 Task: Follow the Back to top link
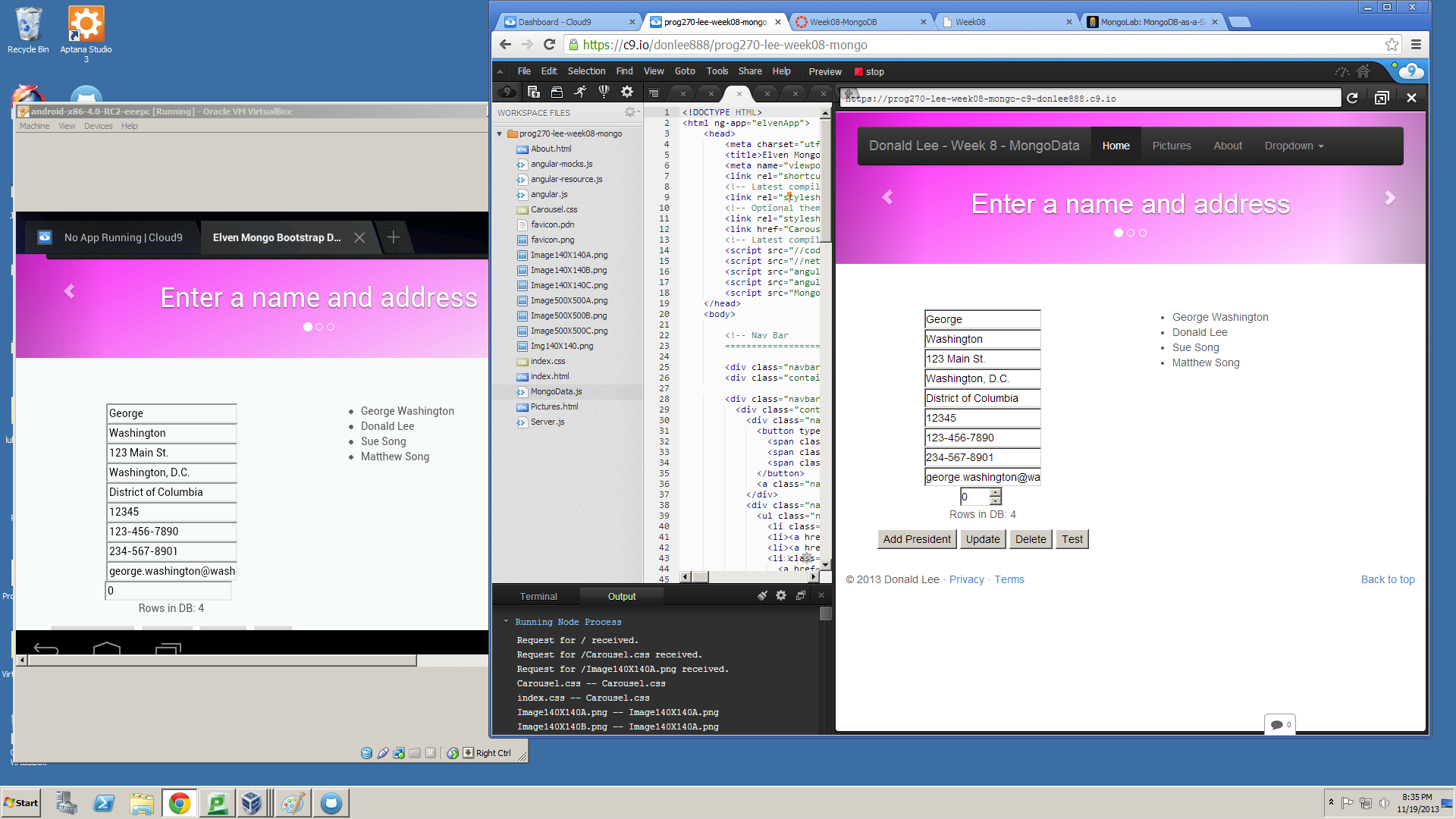pos(1388,579)
